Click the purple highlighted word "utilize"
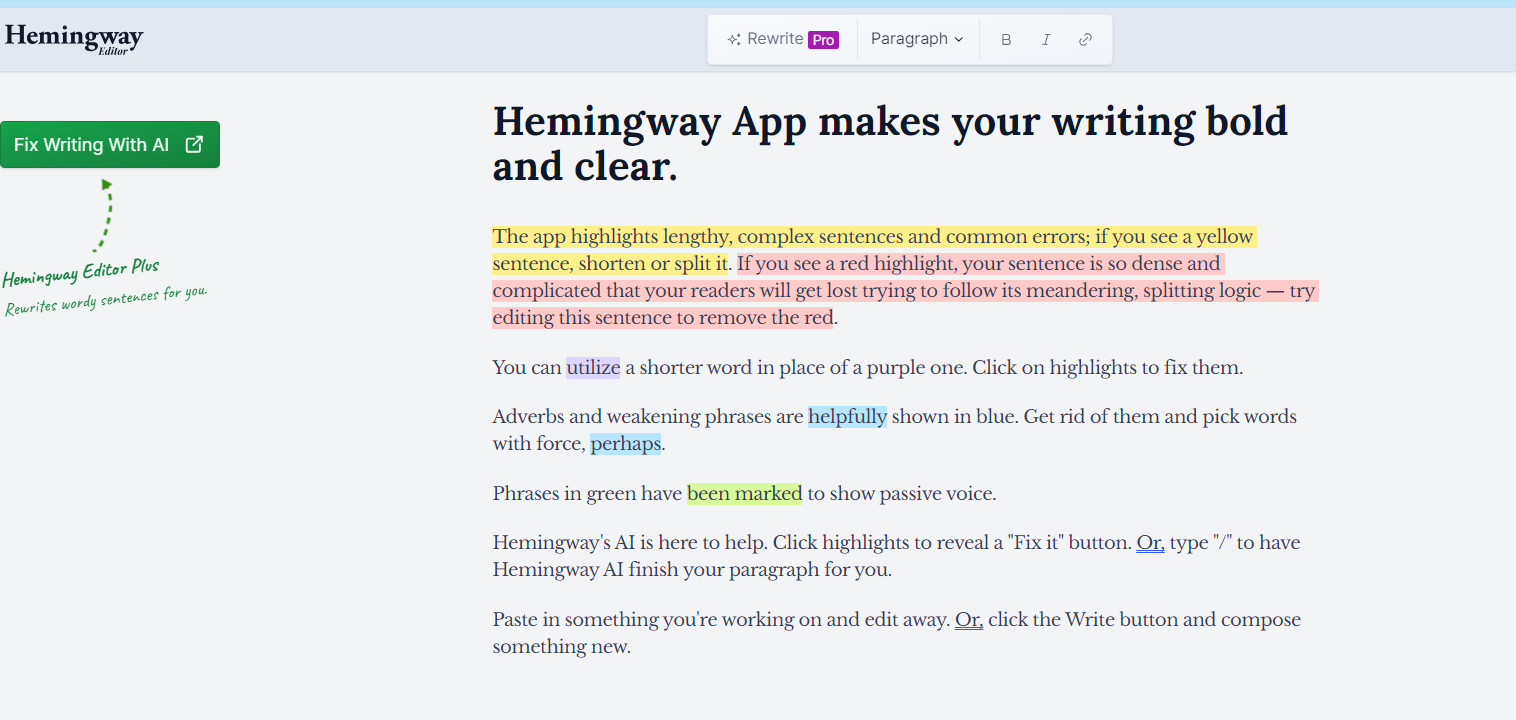 pos(593,367)
